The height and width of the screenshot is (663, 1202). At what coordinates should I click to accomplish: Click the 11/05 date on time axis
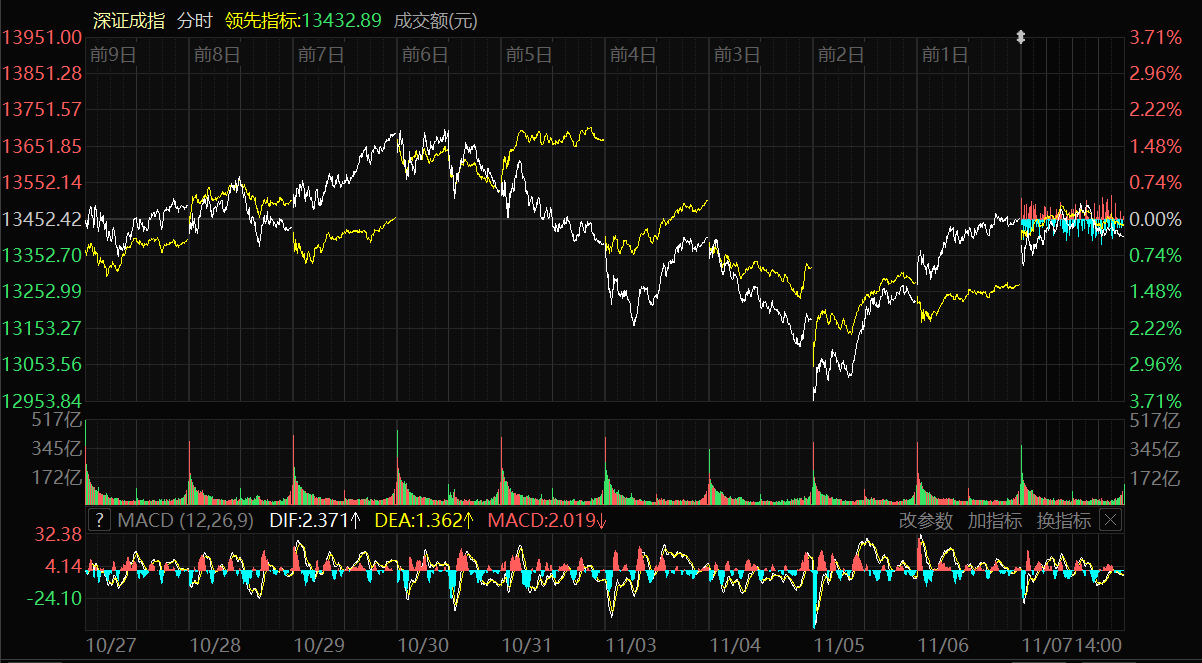tap(840, 645)
